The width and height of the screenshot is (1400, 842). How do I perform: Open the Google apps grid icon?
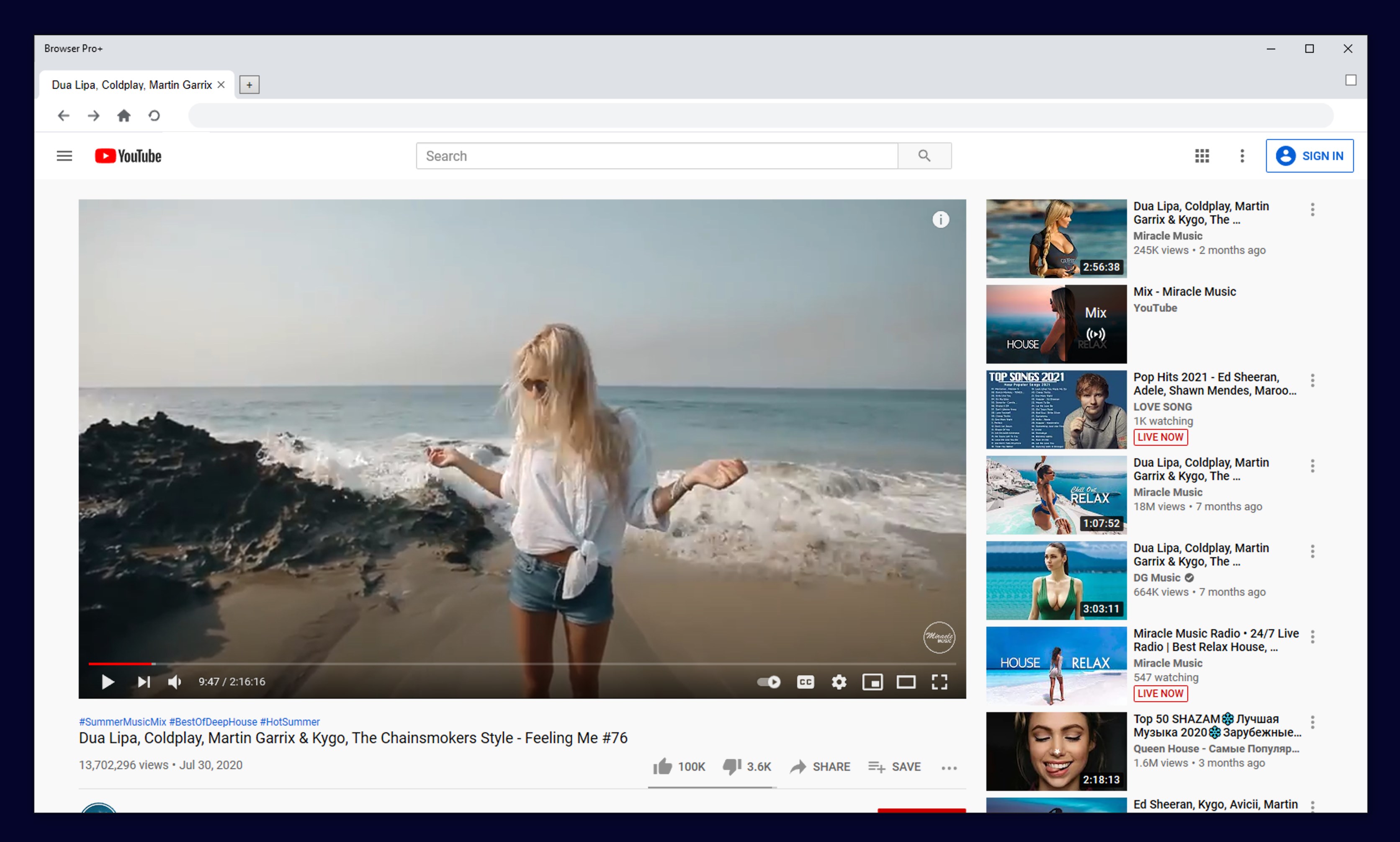point(1202,155)
